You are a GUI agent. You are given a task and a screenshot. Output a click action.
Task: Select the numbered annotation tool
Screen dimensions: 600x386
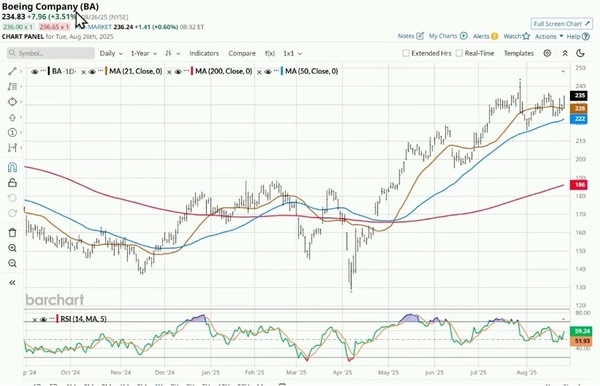tap(12, 132)
